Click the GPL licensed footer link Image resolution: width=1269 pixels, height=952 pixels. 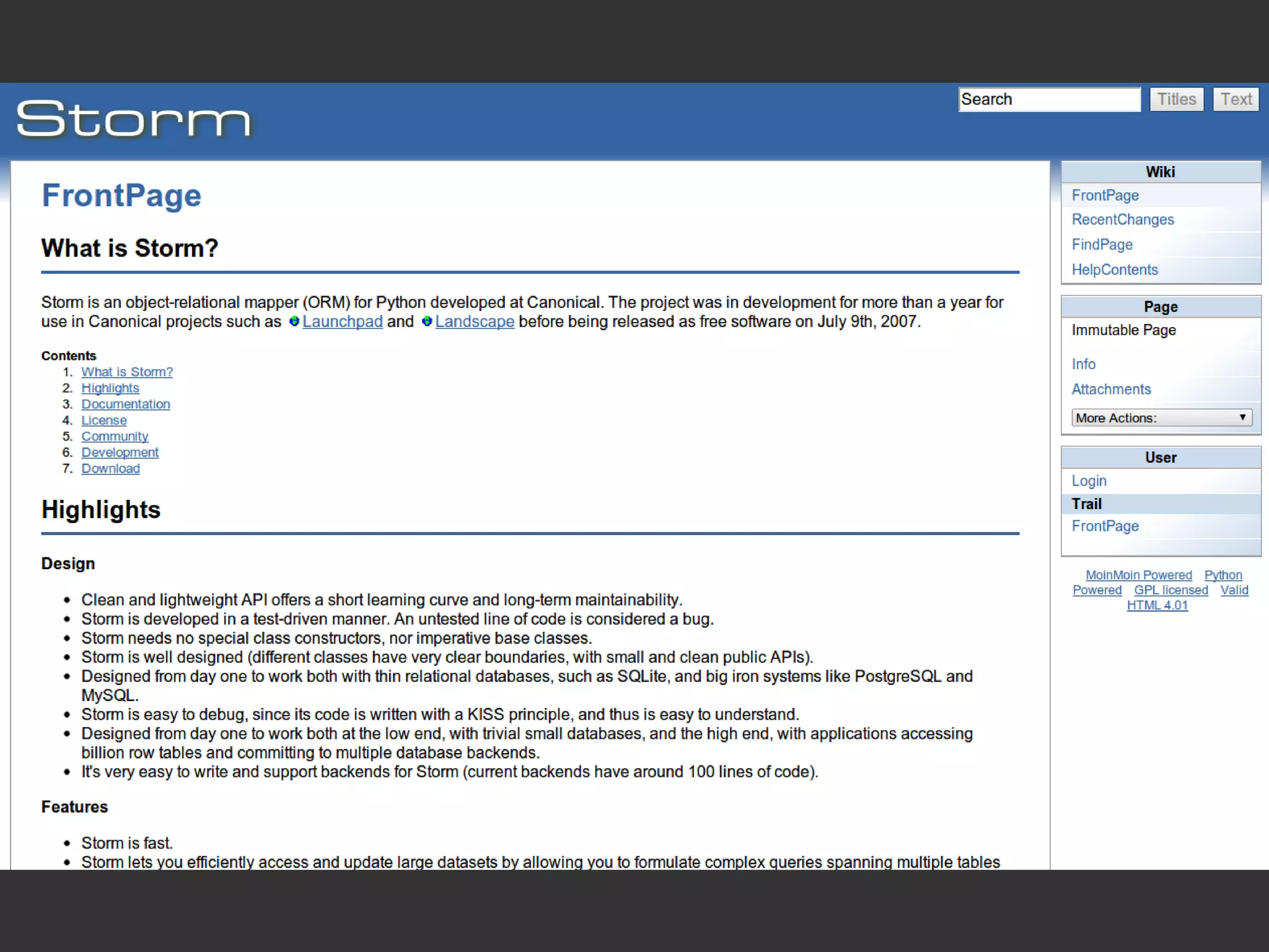[x=1170, y=590]
